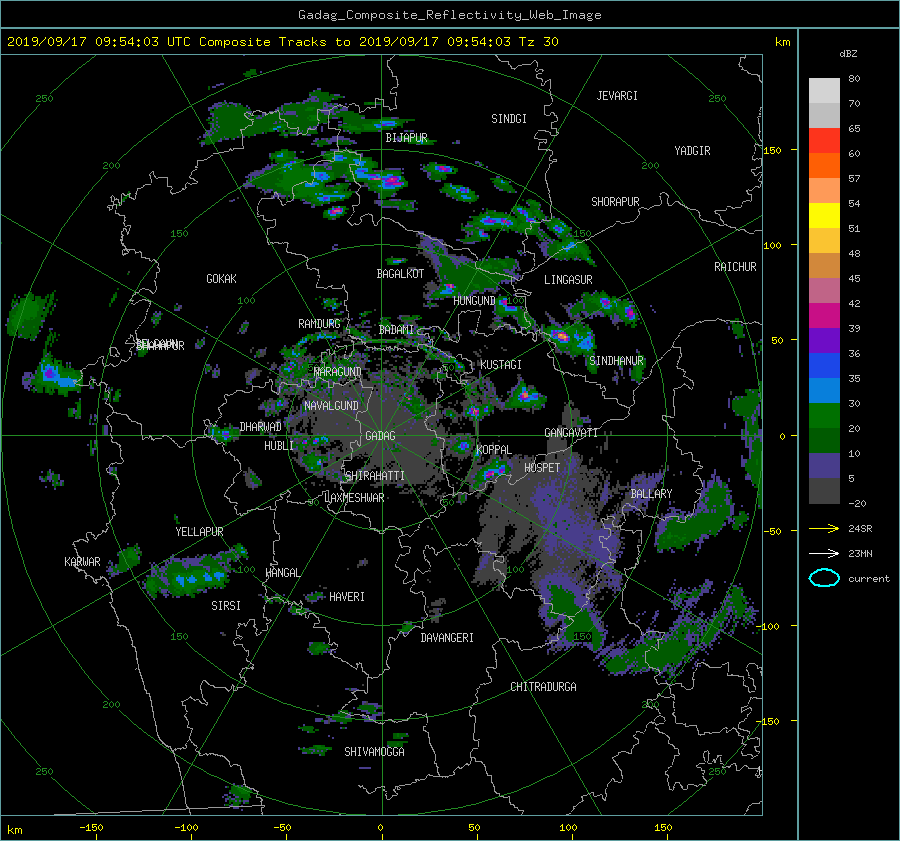Click the SHORAPUR city label
900x841 pixels.
pyautogui.click(x=615, y=202)
